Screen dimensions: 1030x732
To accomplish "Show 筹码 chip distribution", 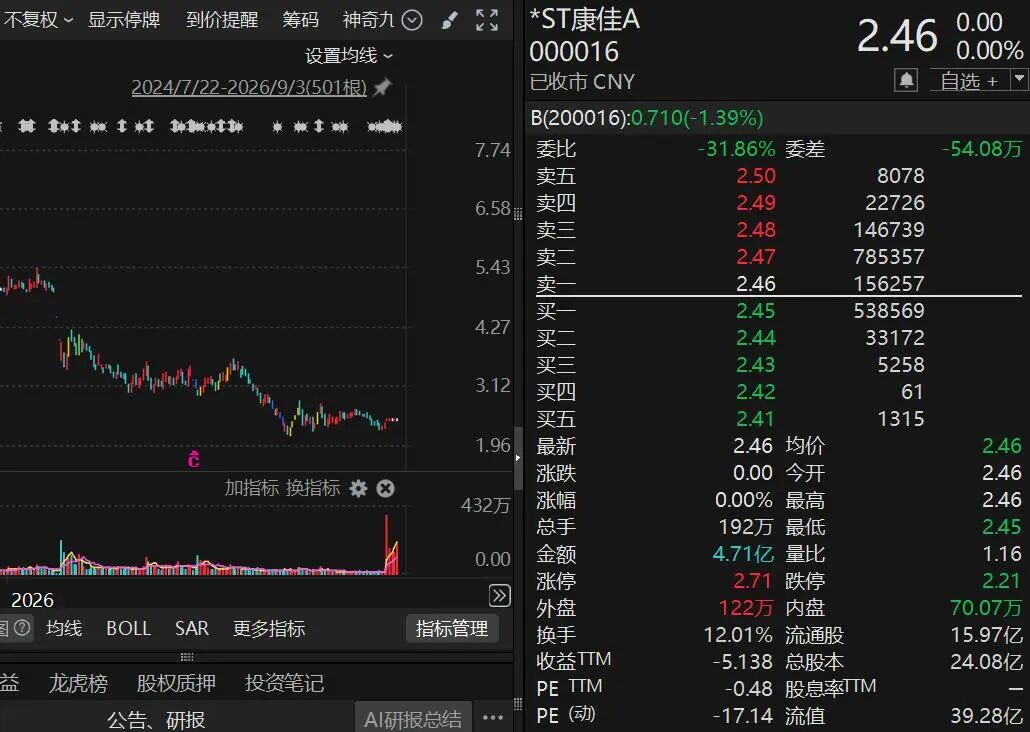I will (x=300, y=20).
